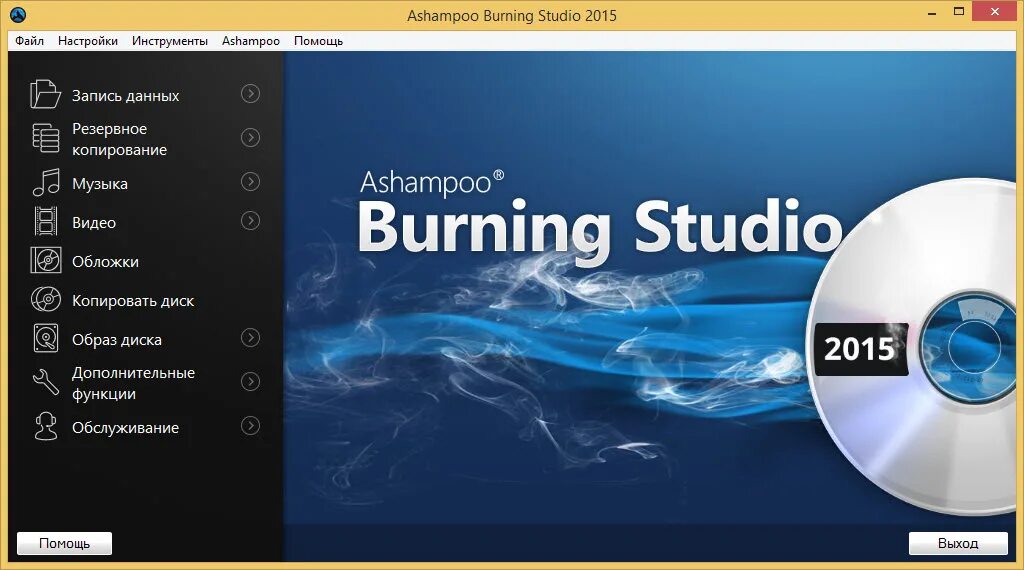1024x570 pixels.
Task: Expand the Музыка submenu arrow
Action: [250, 182]
